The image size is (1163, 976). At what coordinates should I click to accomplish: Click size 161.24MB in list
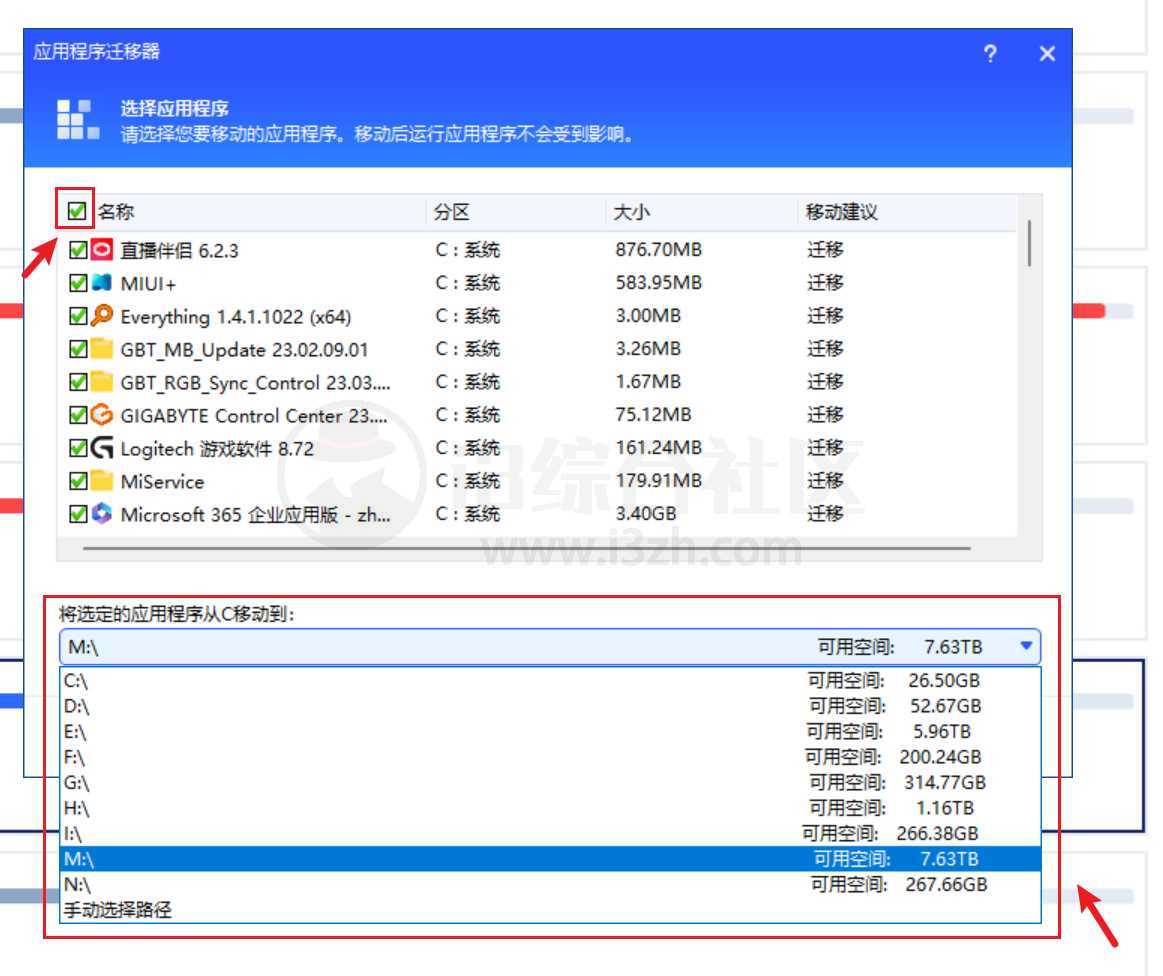(658, 448)
